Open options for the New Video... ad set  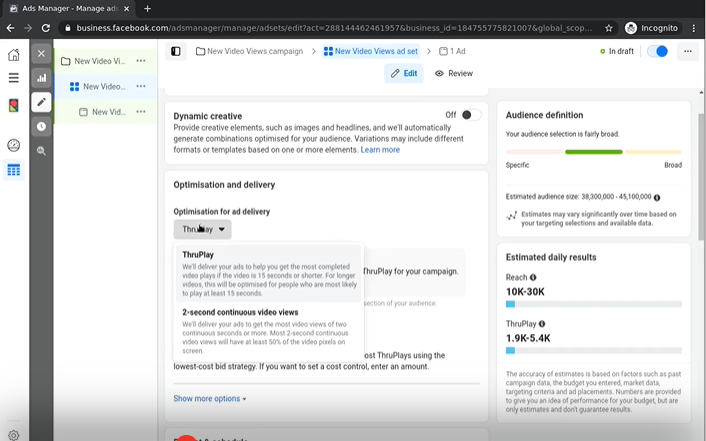click(140, 86)
